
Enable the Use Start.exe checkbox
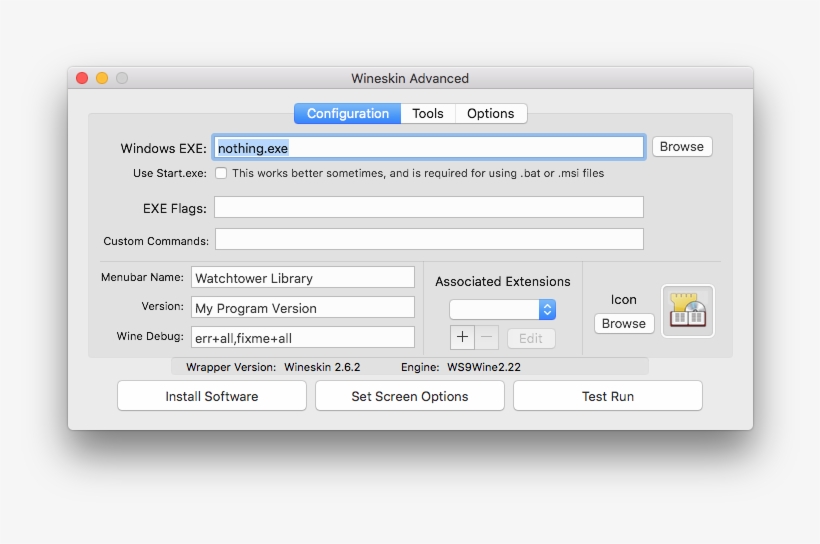221,173
